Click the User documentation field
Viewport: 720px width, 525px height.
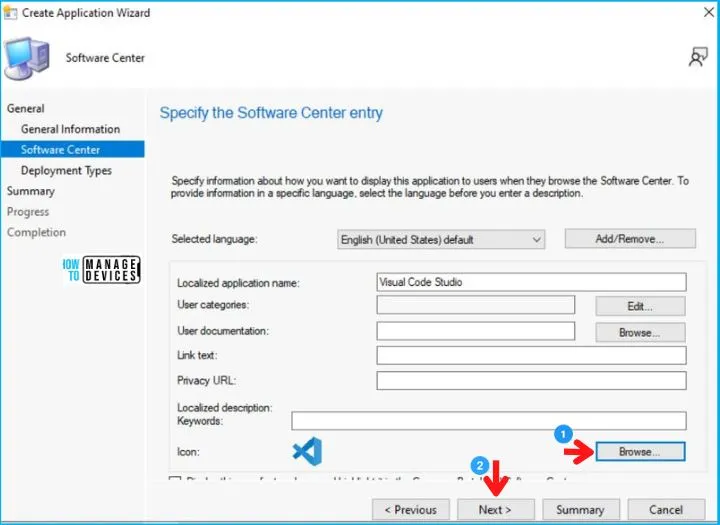(x=475, y=331)
